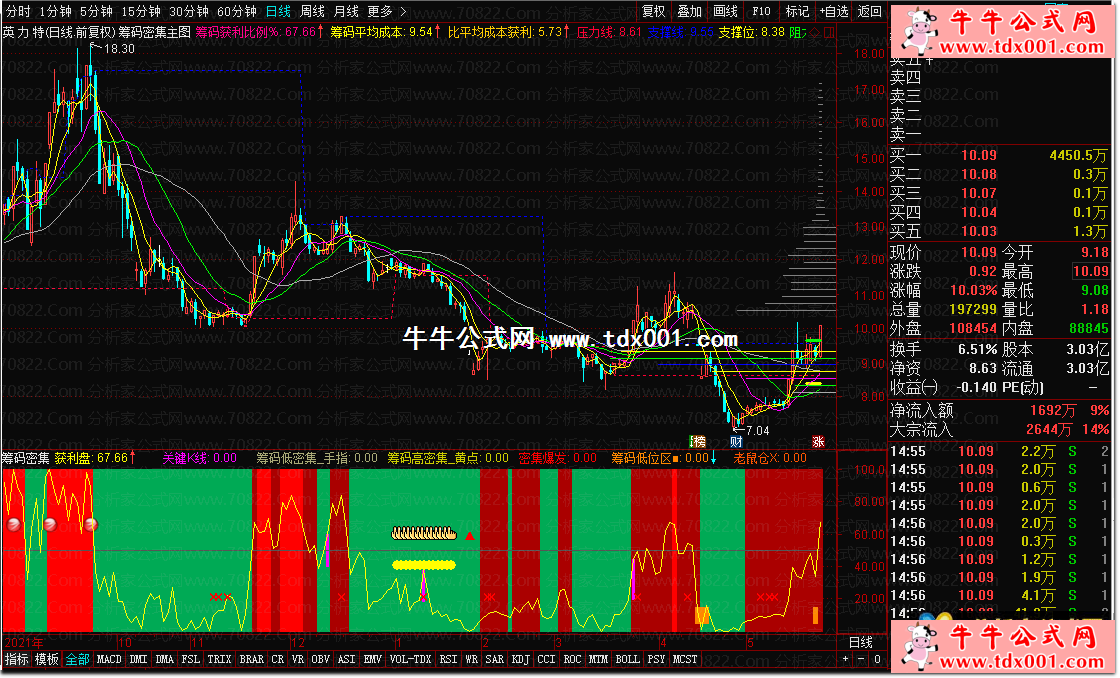
Task: Click the minus zoom-out button at bottom
Action: point(860,660)
